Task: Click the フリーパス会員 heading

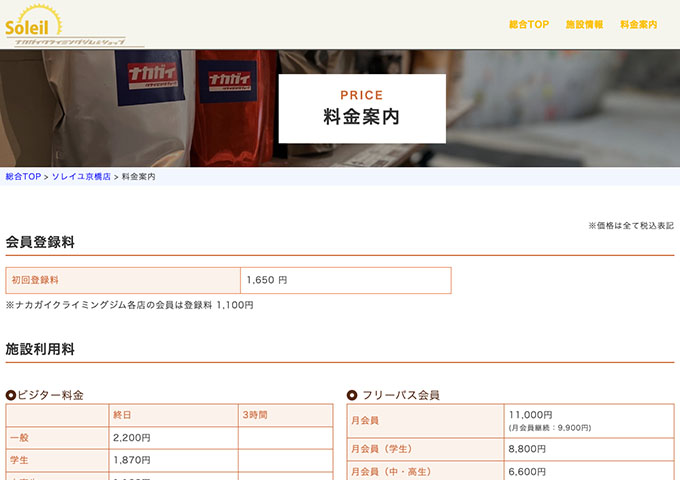Action: click(x=401, y=395)
